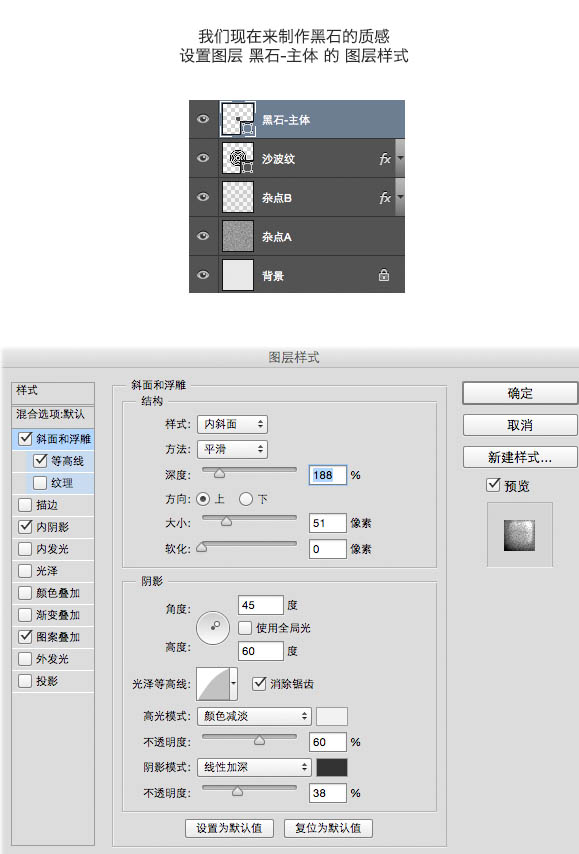Toggle visibility of 沙波纹 layer
The width and height of the screenshot is (579, 854).
pos(203,158)
